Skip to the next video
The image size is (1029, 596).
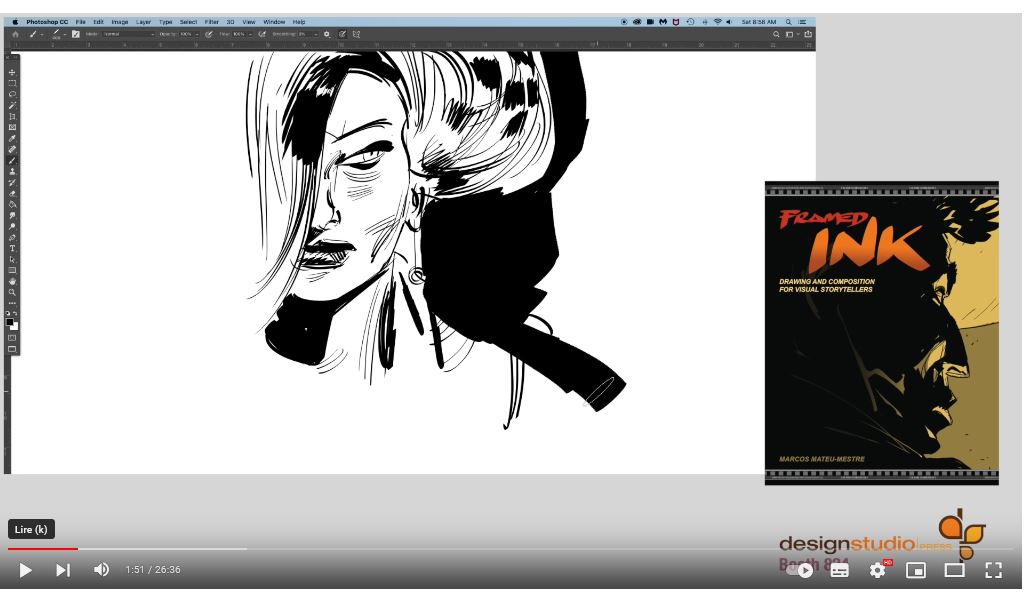(62, 570)
